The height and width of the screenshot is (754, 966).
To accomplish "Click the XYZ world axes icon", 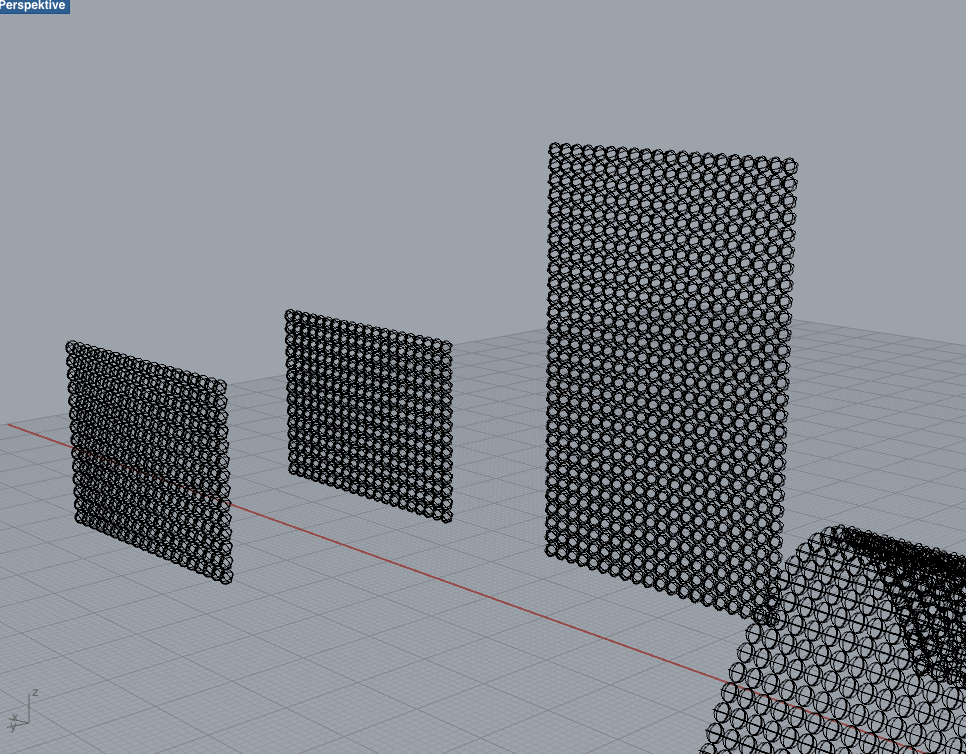I will click(23, 710).
